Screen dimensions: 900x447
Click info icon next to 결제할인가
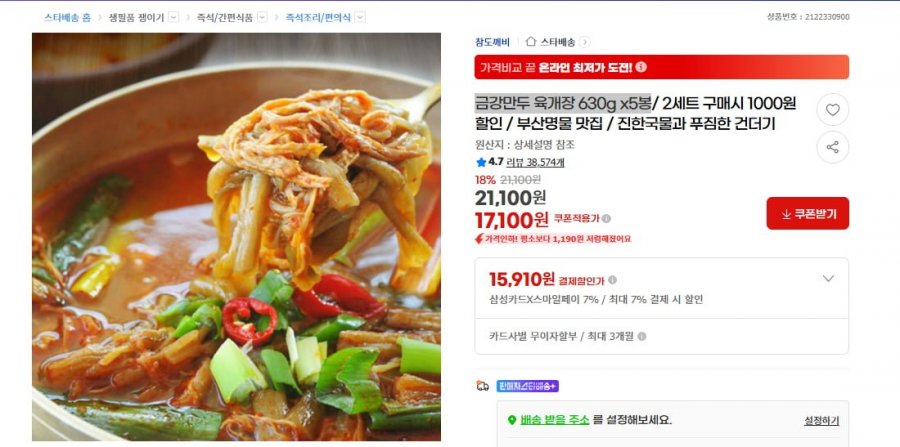click(612, 280)
